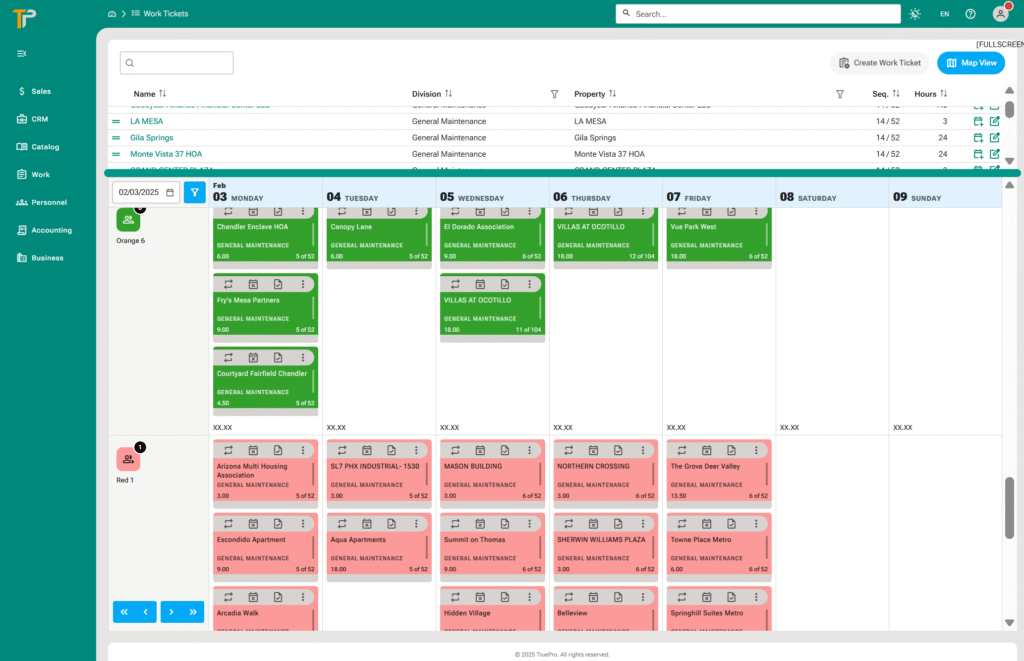The image size is (1024, 661).
Task: Open the EN language selector
Action: coord(944,14)
